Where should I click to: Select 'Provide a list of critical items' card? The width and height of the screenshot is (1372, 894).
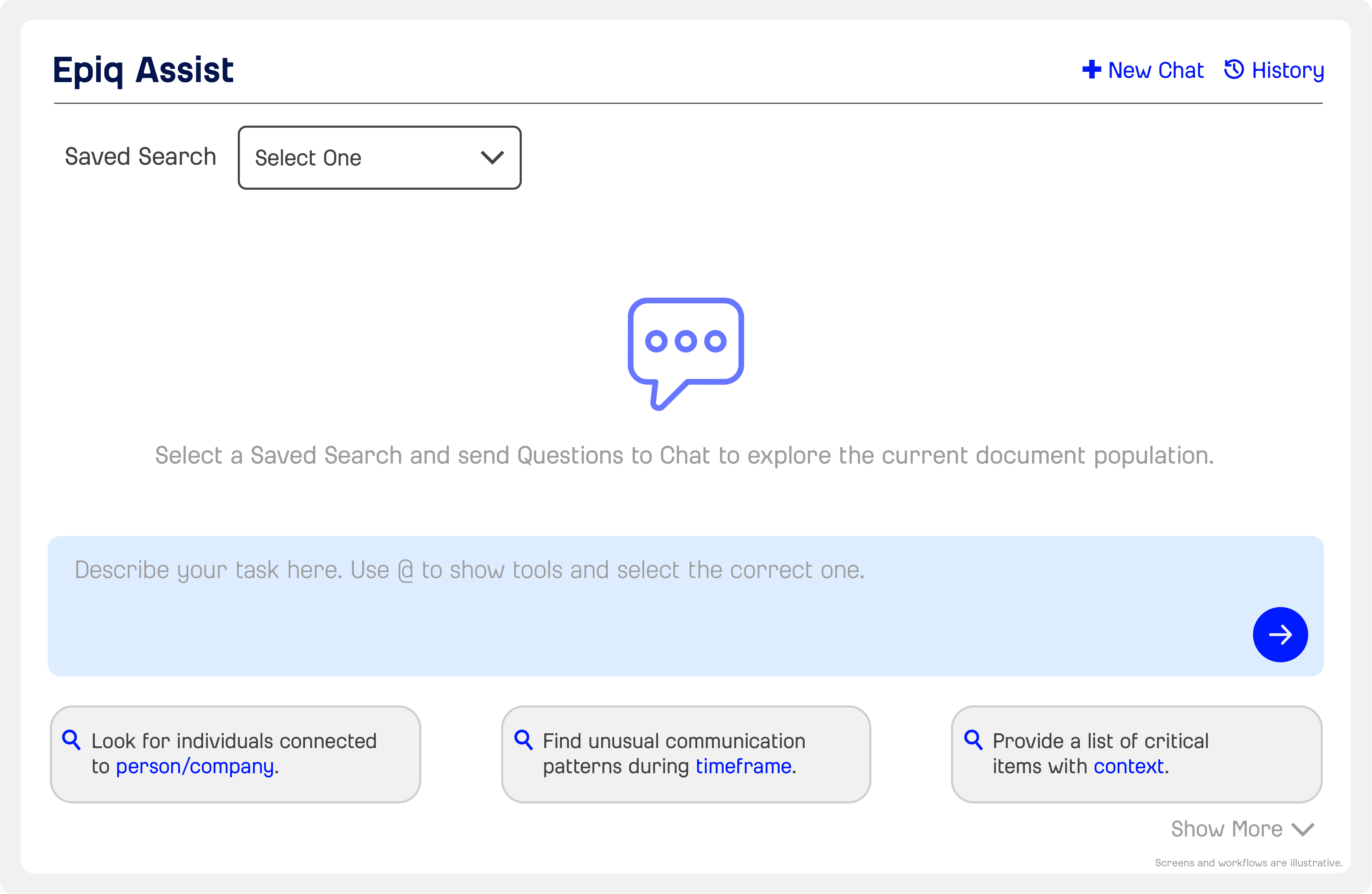[1136, 754]
